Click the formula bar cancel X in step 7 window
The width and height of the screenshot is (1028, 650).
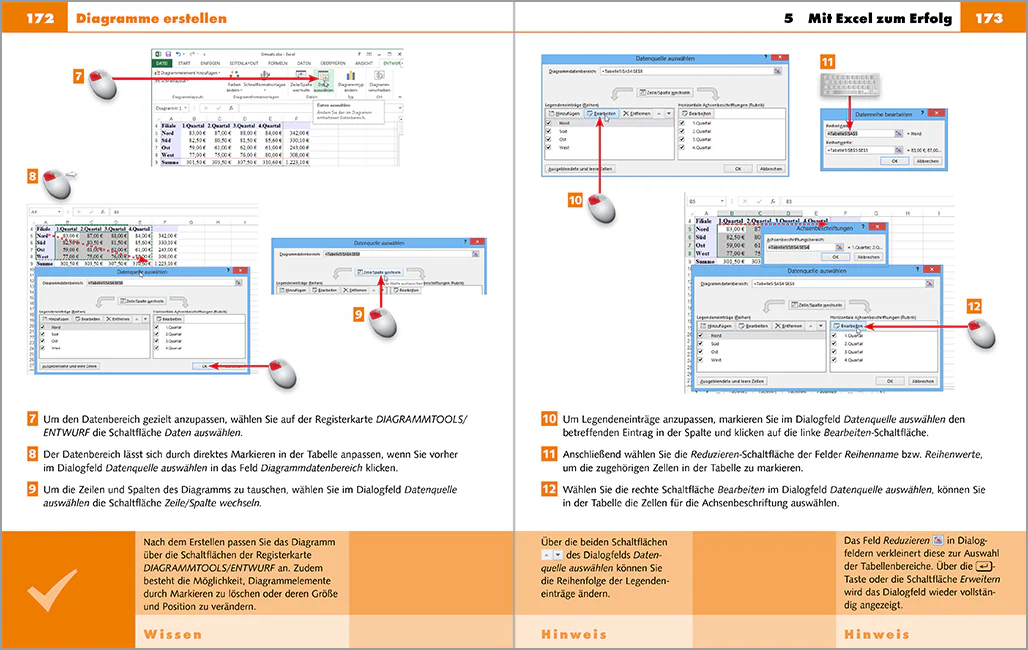[206, 108]
